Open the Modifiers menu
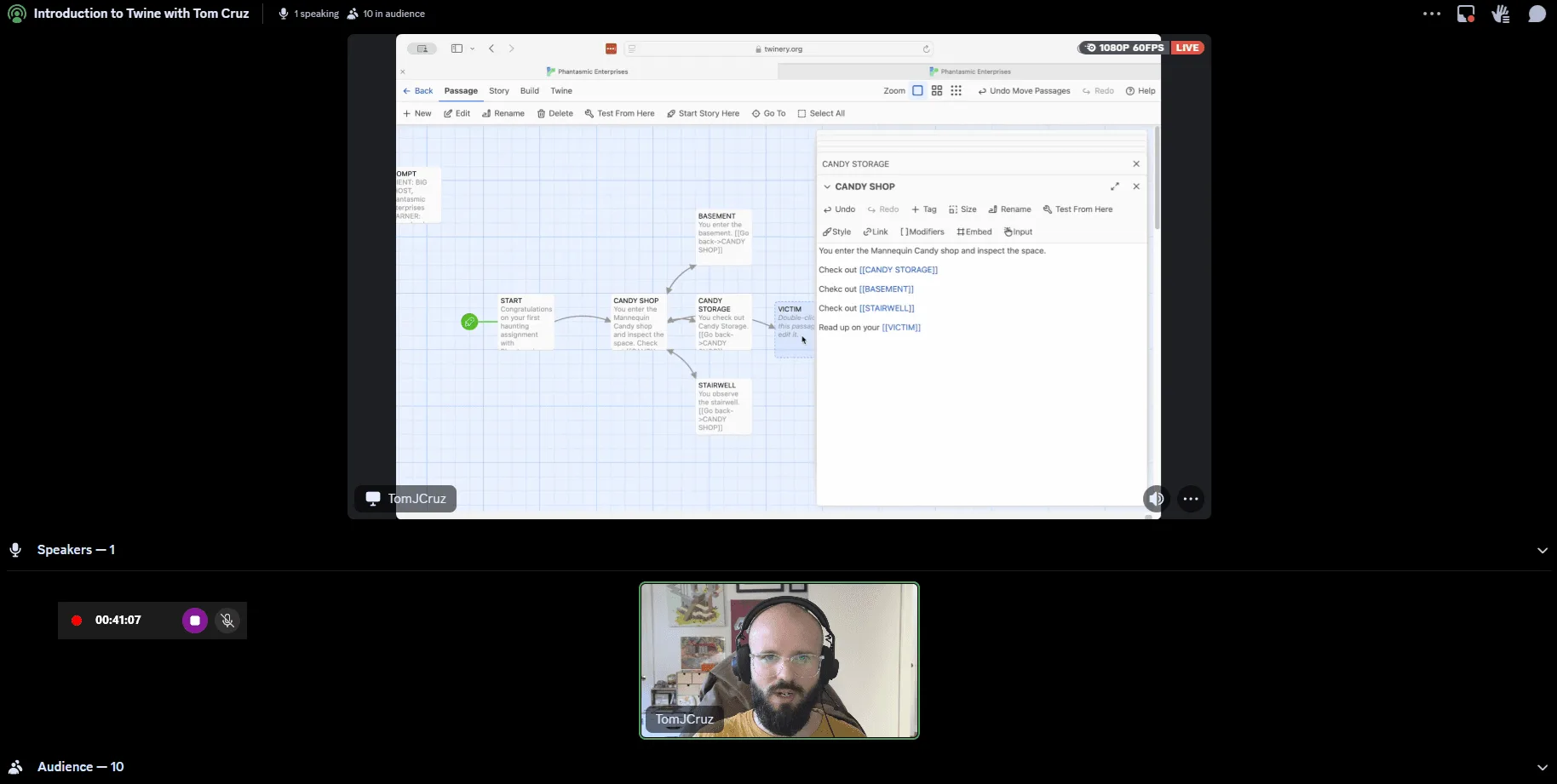This screenshot has width=1557, height=784. (922, 232)
